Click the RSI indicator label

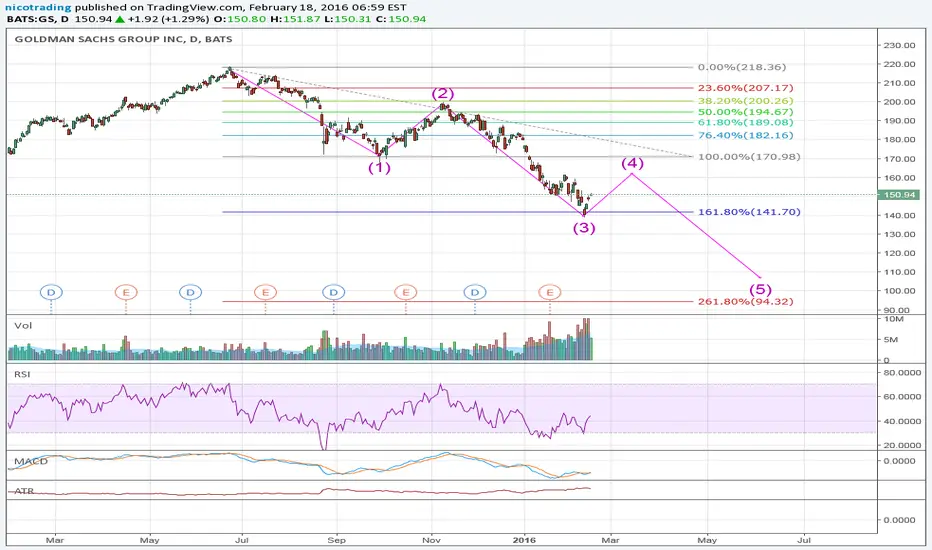22,375
